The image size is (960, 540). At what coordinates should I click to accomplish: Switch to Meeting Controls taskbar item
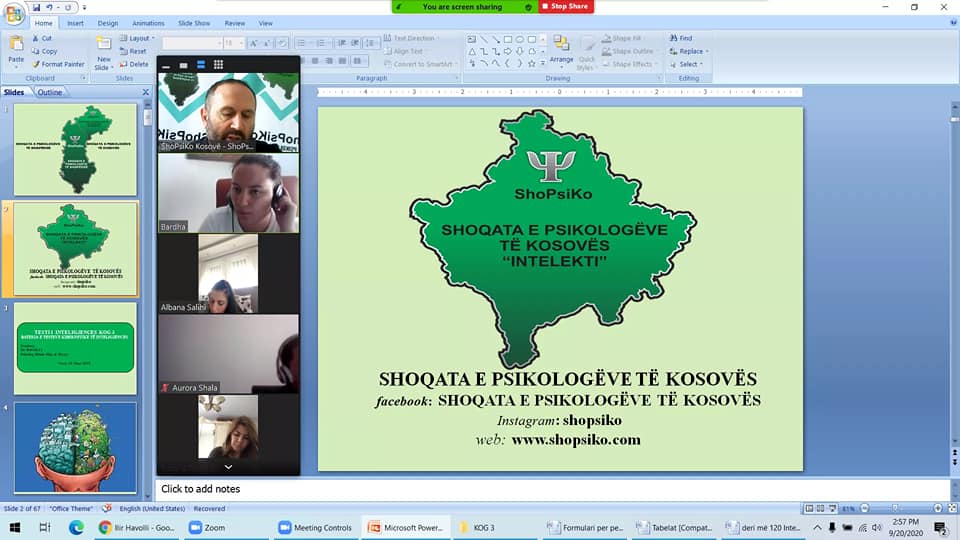click(315, 527)
